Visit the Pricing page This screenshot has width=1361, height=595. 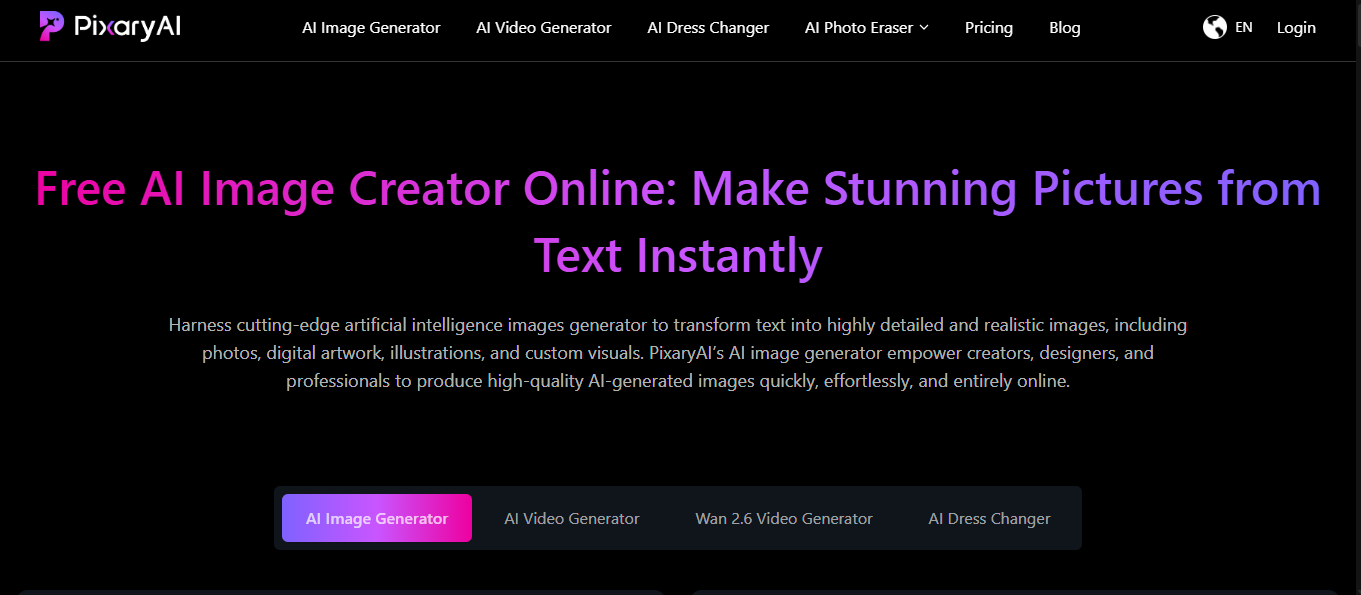coord(988,28)
